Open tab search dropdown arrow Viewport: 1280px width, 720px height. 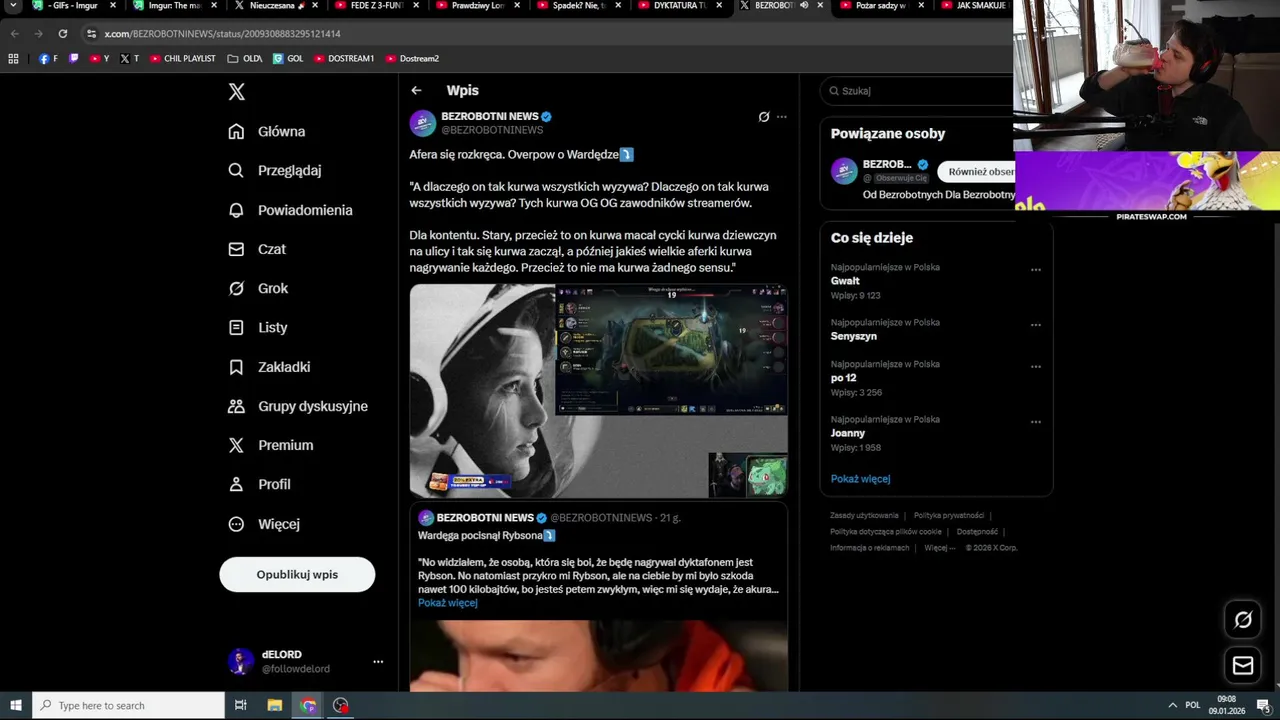point(14,5)
